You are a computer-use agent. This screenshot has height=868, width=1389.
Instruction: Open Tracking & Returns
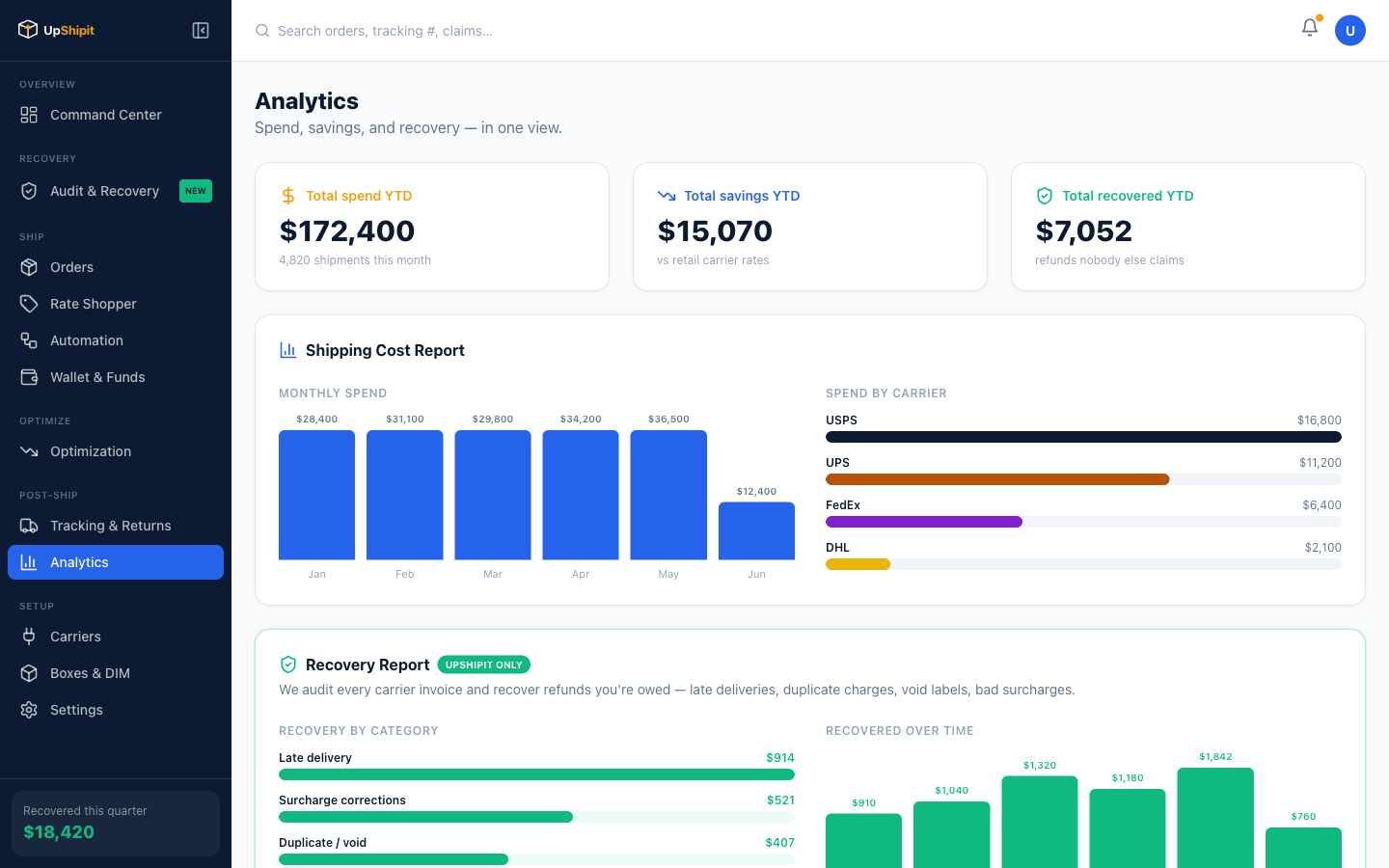116,526
